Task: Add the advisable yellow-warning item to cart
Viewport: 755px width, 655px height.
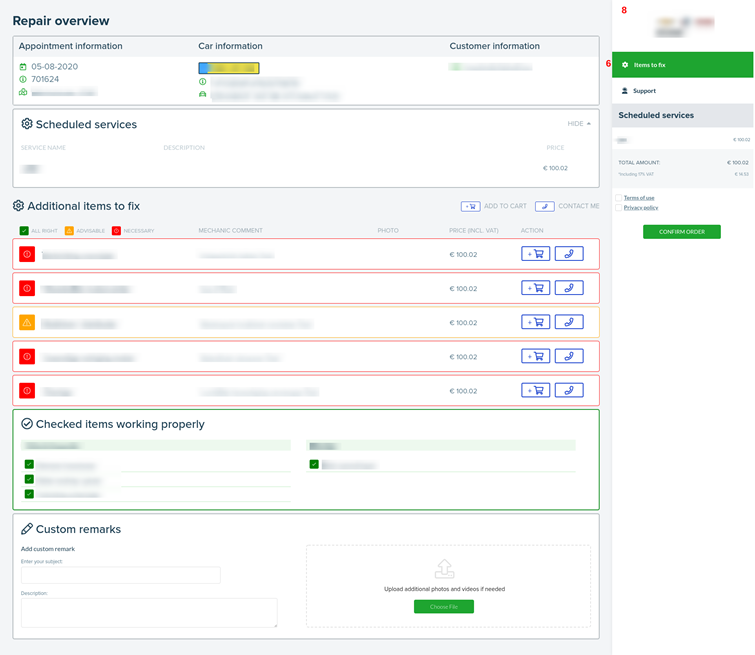Action: click(536, 322)
